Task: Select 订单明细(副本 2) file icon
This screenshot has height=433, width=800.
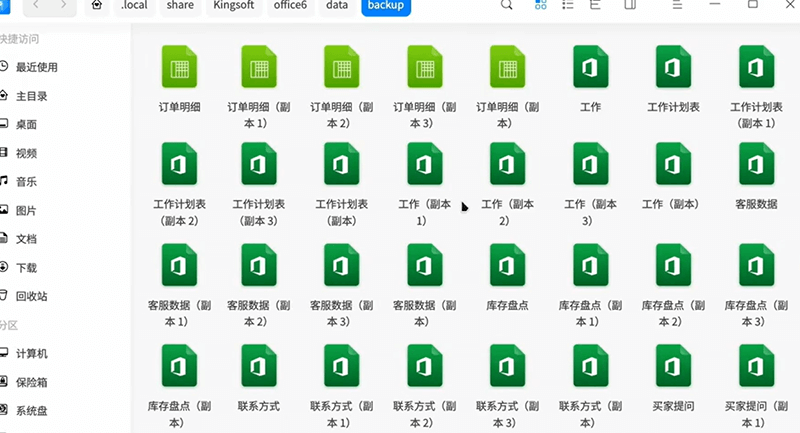Action: click(341, 67)
